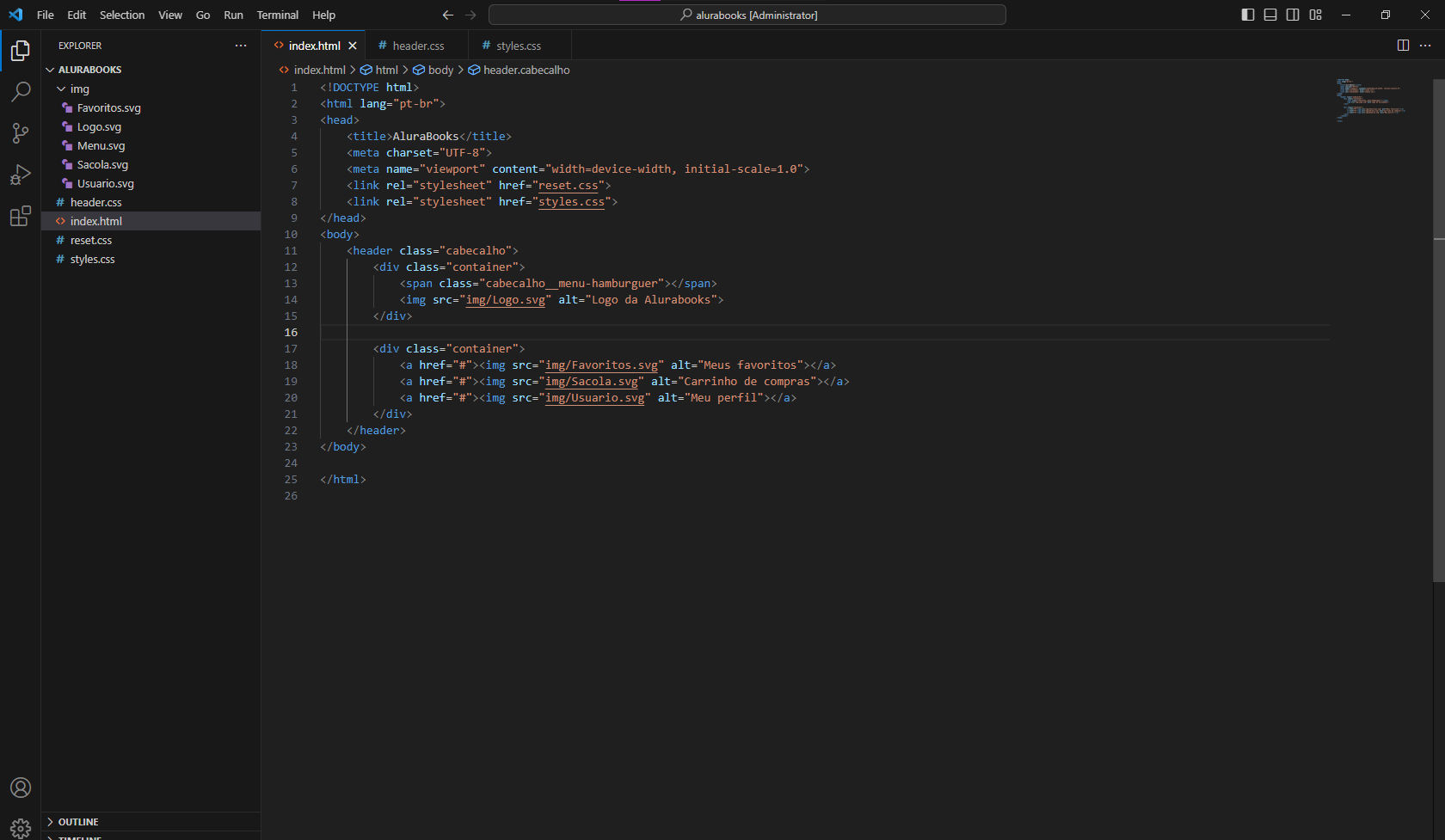1445x840 pixels.
Task: Select the body symbol icon in breadcrumbs
Action: click(419, 70)
